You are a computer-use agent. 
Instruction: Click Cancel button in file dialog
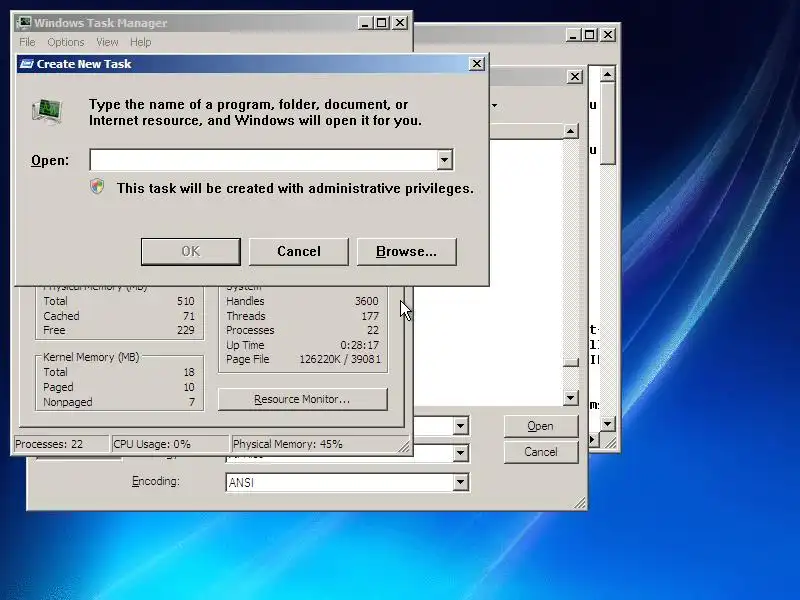541,452
